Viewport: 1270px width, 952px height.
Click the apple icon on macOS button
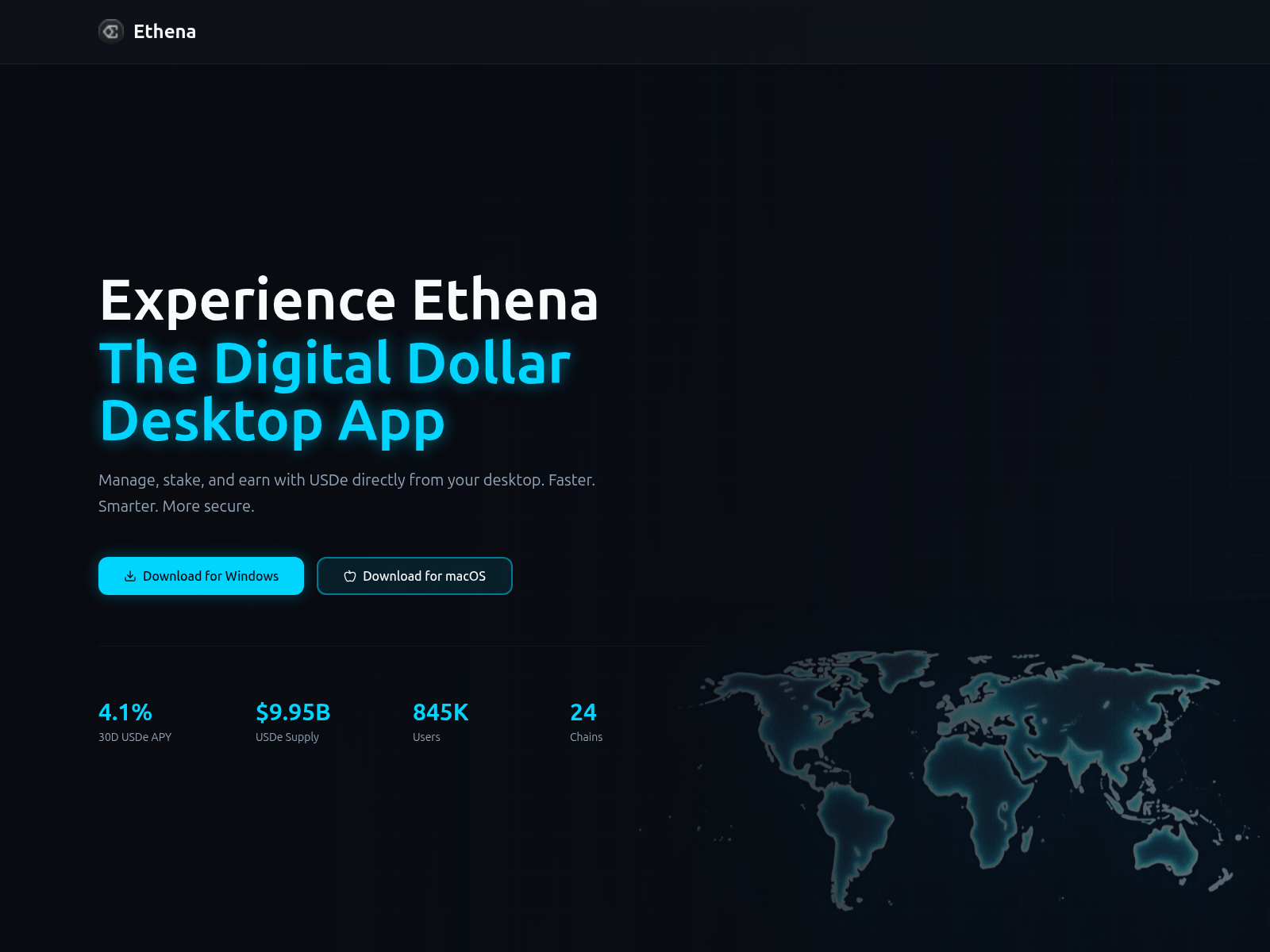(x=350, y=576)
